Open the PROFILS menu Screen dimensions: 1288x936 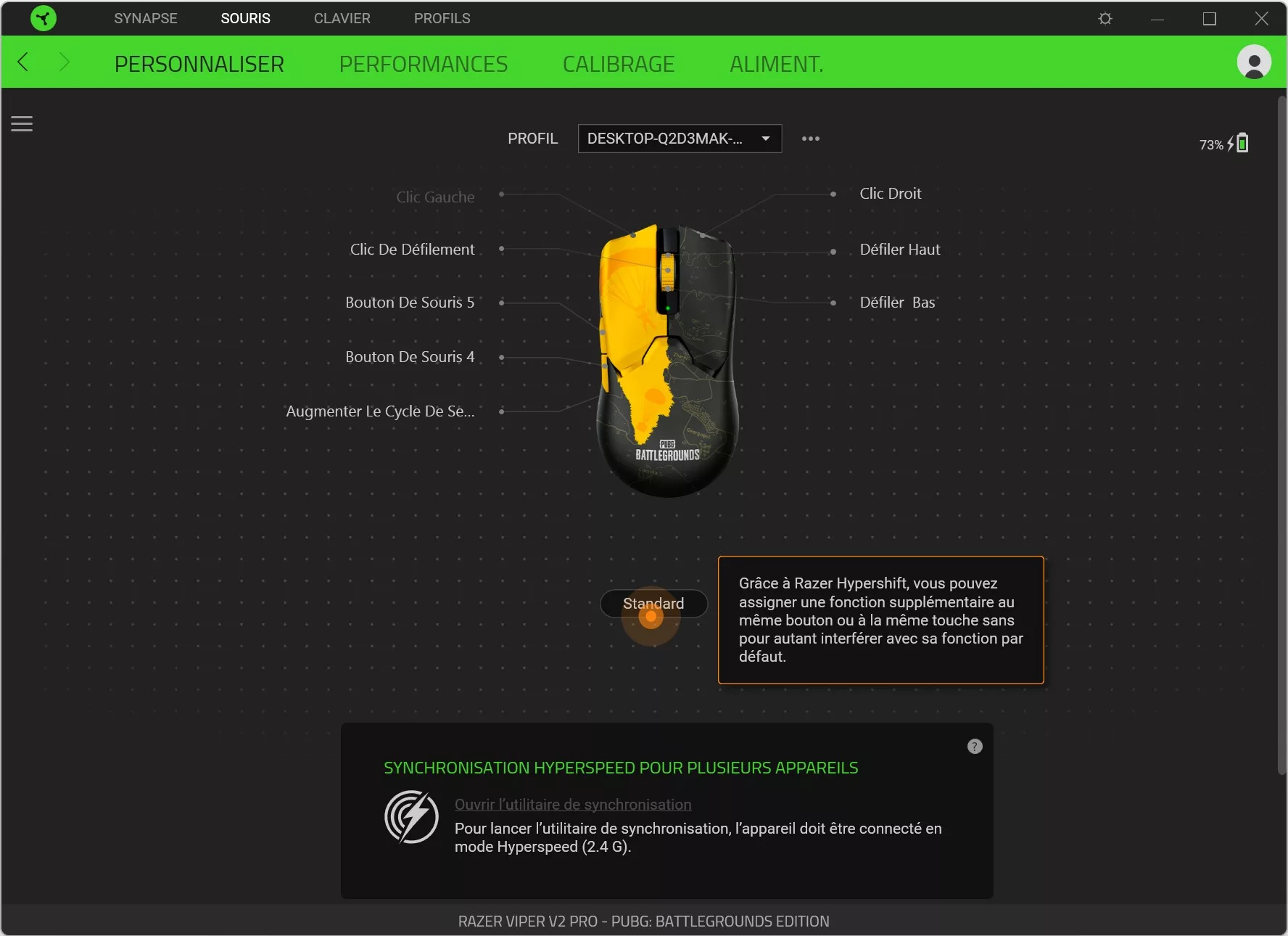441,18
